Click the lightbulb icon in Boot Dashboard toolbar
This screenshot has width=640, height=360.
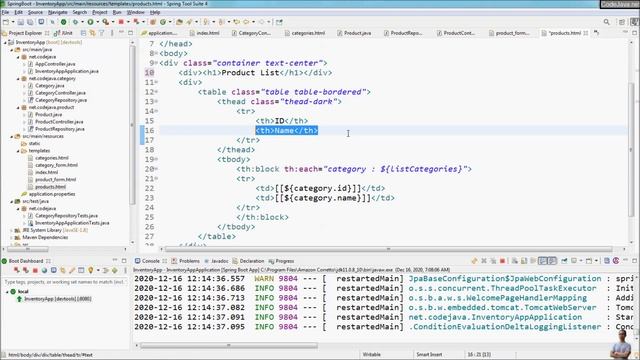tap(91, 270)
